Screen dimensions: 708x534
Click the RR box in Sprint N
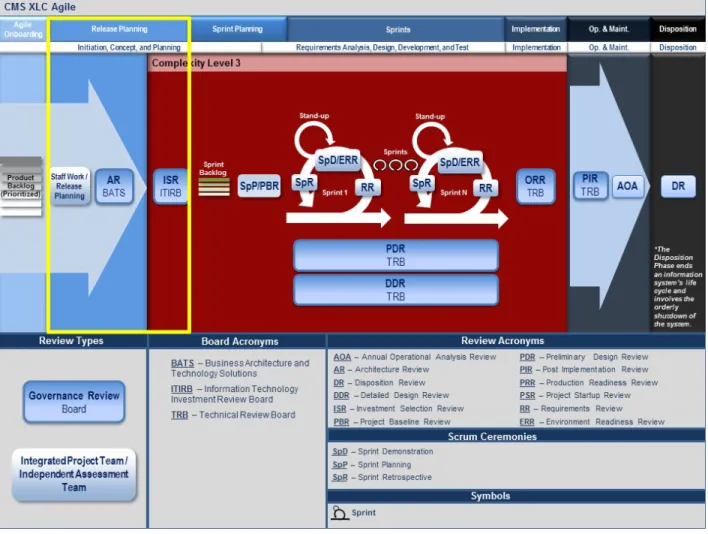pyautogui.click(x=485, y=188)
